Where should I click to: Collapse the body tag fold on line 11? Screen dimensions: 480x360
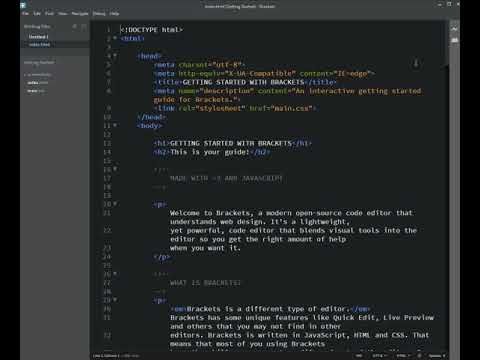pos(115,125)
